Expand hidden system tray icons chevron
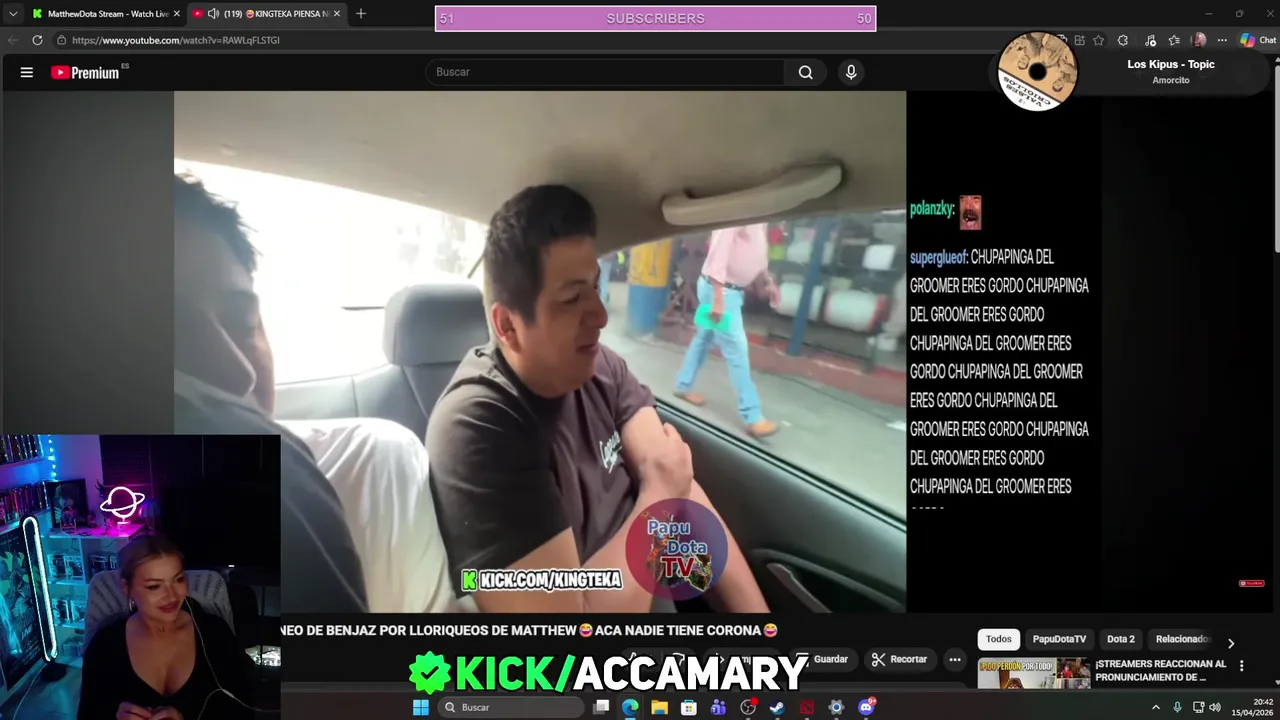 (x=1156, y=707)
